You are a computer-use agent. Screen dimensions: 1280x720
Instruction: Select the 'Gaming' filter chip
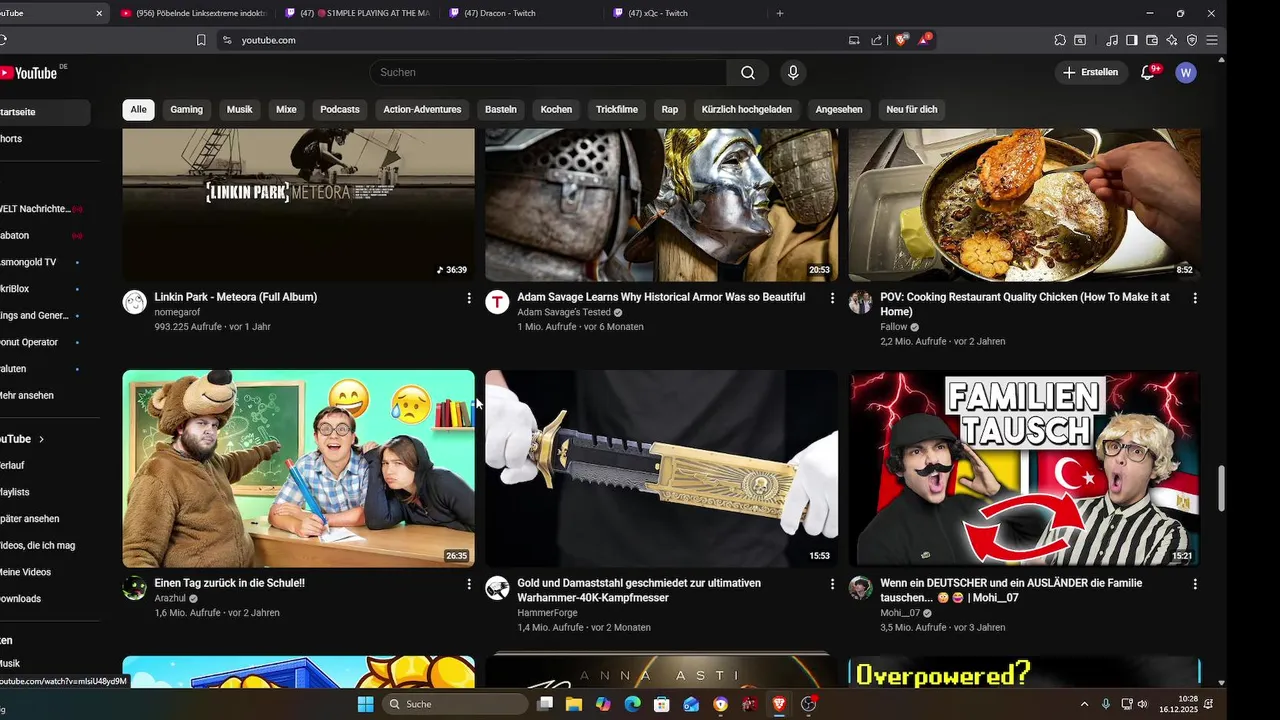tap(186, 109)
